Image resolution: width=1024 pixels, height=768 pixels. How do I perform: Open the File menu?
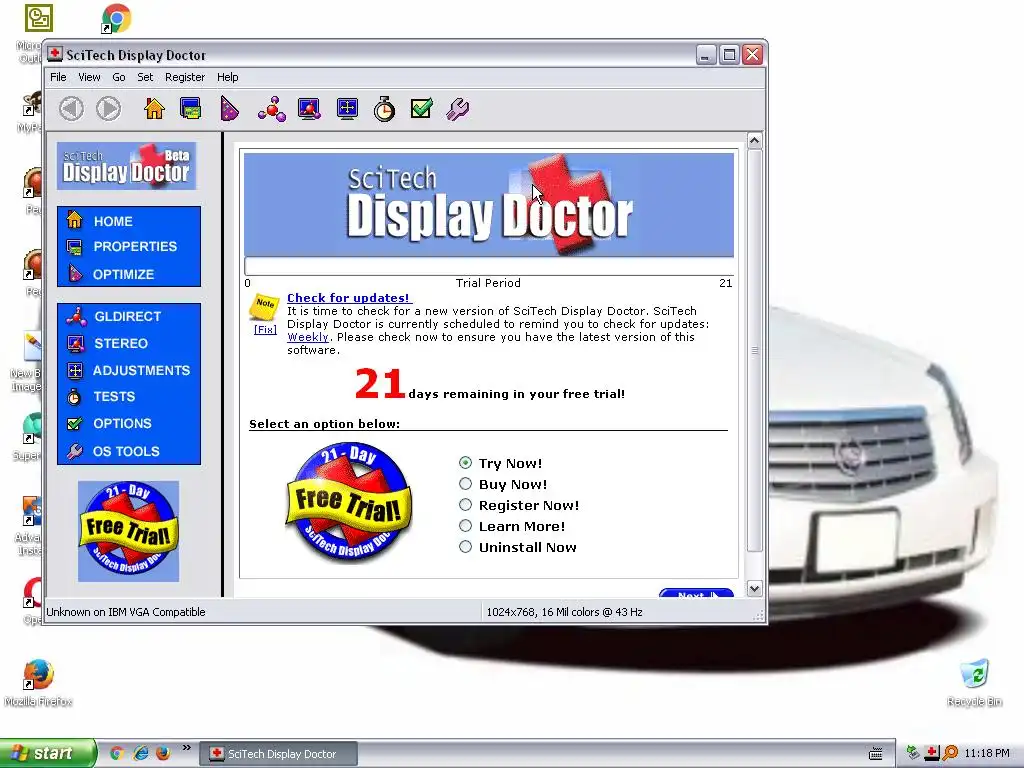(x=58, y=77)
